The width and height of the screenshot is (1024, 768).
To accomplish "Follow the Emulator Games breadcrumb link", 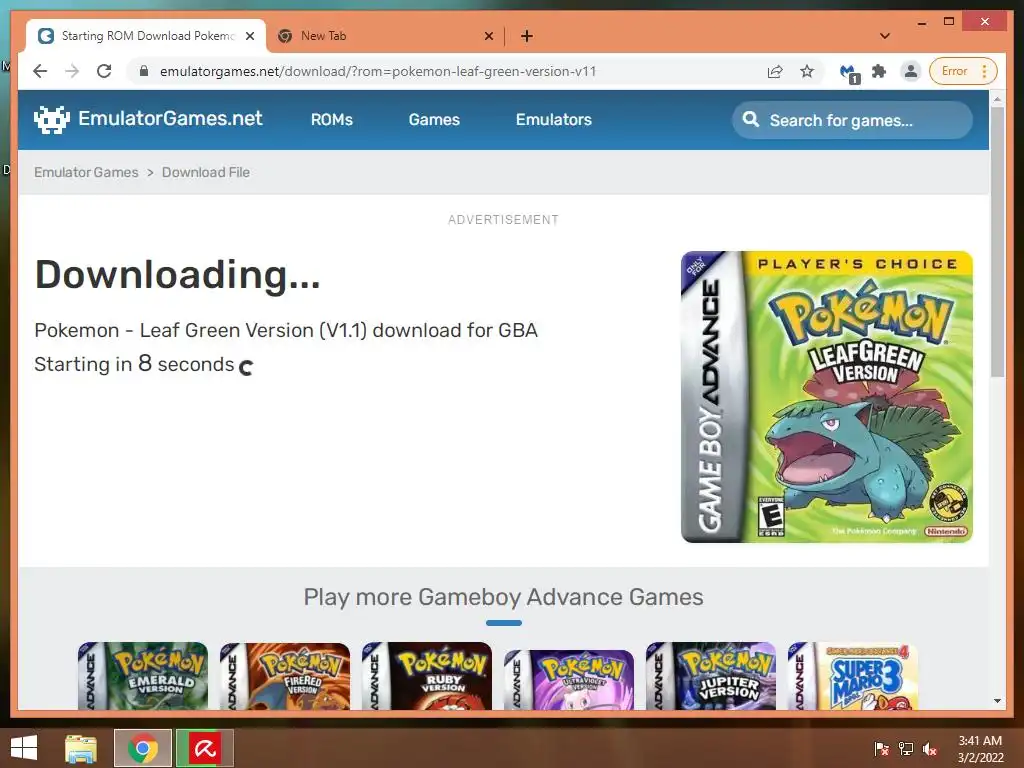I will pyautogui.click(x=86, y=172).
